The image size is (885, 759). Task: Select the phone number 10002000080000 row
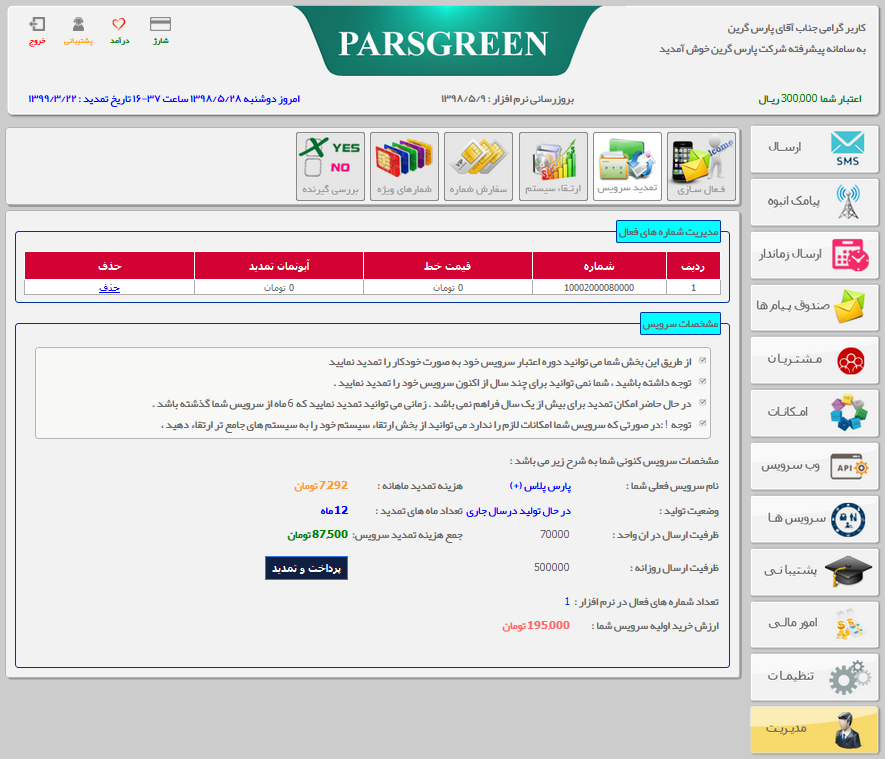pyautogui.click(x=599, y=289)
